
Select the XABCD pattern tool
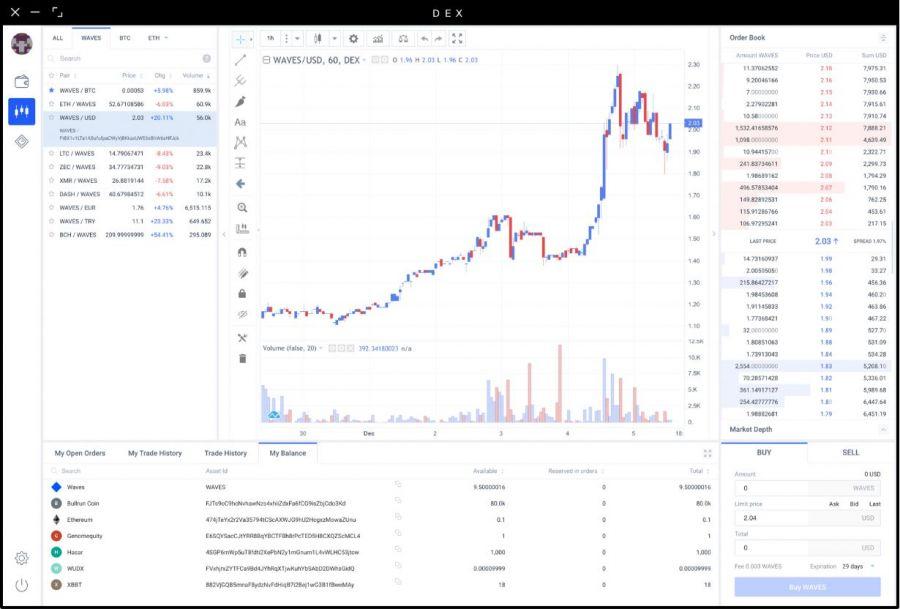(241, 143)
